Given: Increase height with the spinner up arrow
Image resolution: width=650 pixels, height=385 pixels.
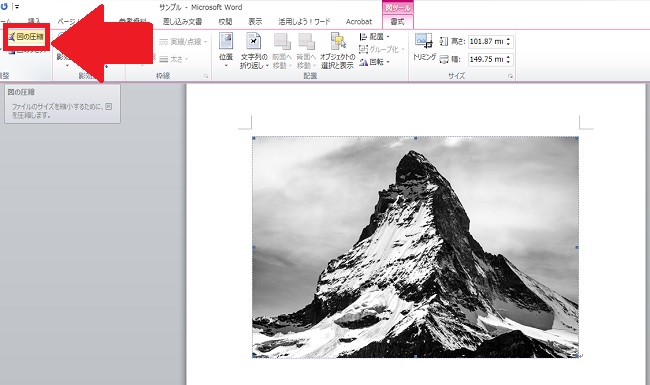Looking at the screenshot, I should (509, 39).
